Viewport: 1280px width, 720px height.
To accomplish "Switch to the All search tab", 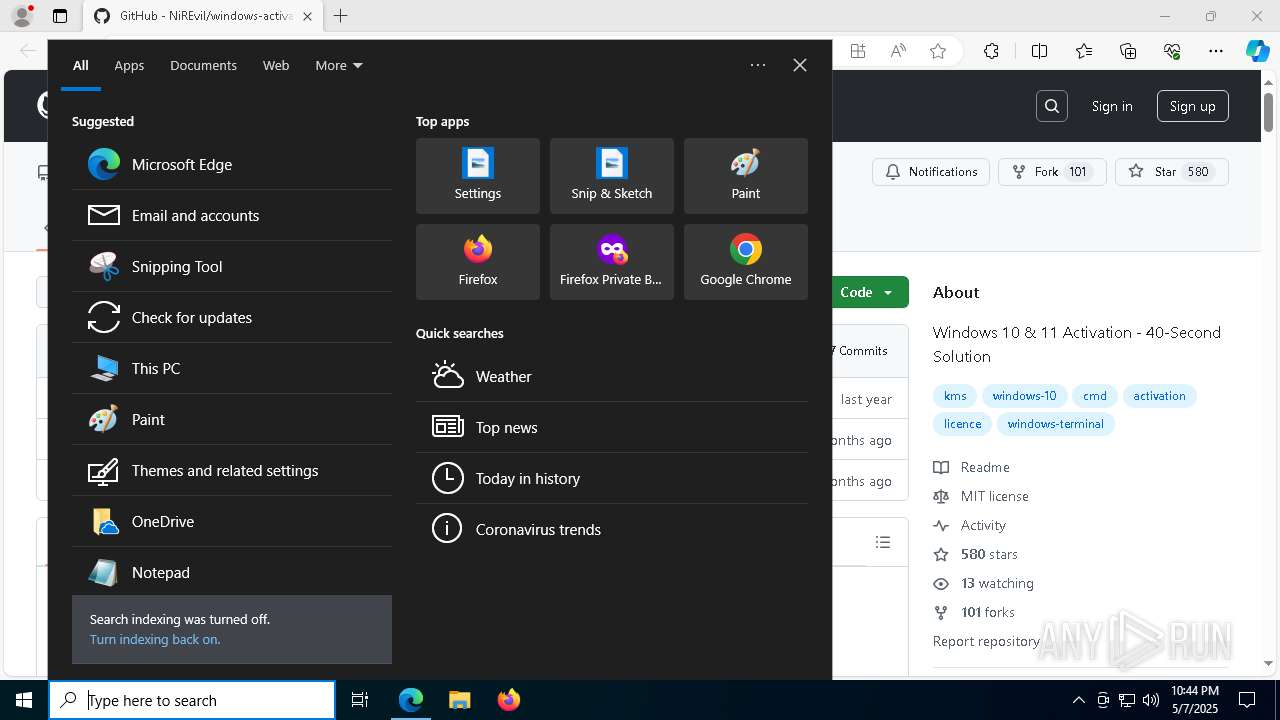I will coord(81,65).
